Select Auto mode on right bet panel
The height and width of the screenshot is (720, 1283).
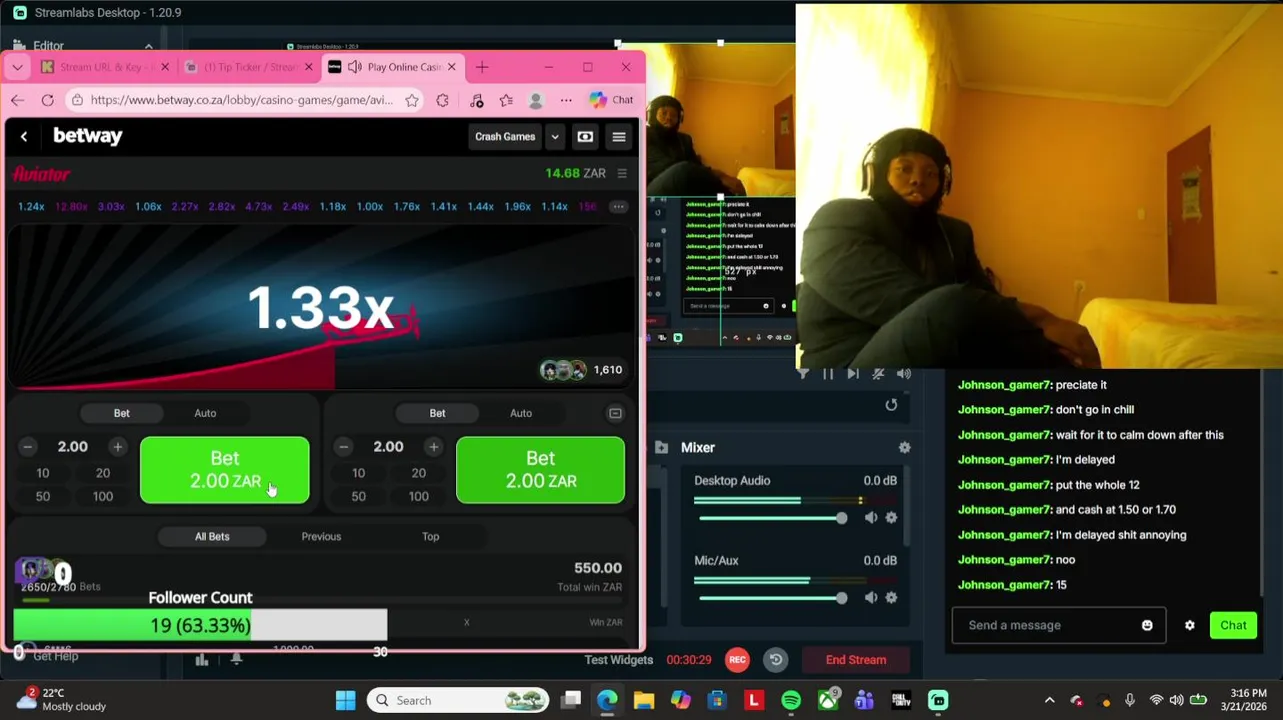click(x=521, y=413)
